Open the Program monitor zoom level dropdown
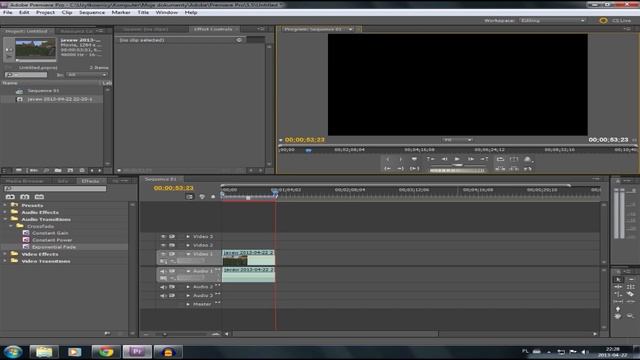The image size is (640, 360). click(x=457, y=140)
